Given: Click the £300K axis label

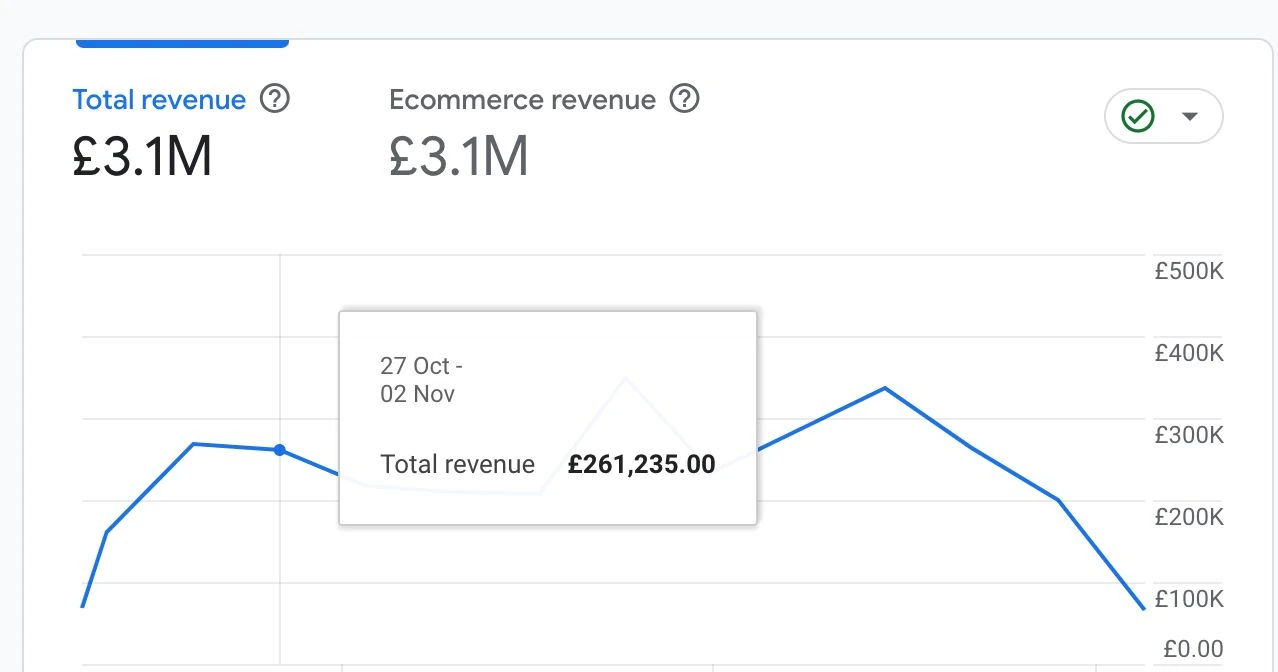Looking at the screenshot, I should 1189,435.
